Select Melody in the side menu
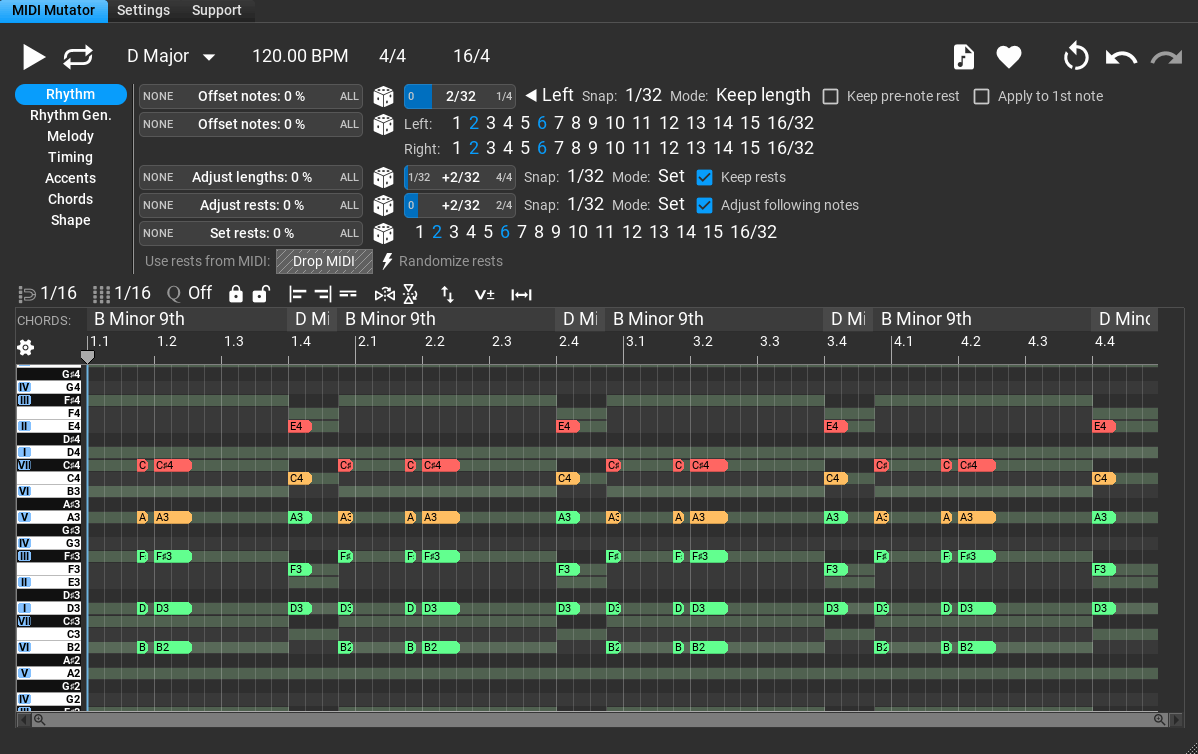 click(70, 136)
